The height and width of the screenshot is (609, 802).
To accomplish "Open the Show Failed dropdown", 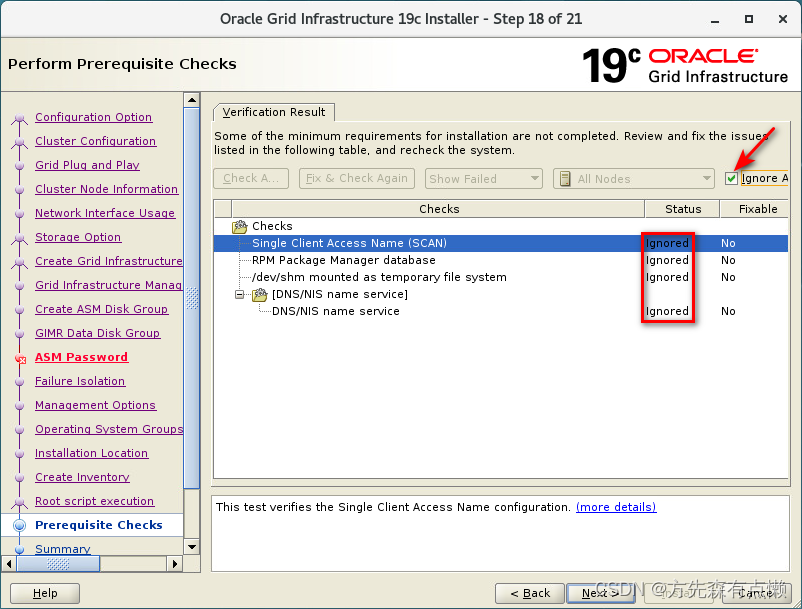I will pos(483,179).
